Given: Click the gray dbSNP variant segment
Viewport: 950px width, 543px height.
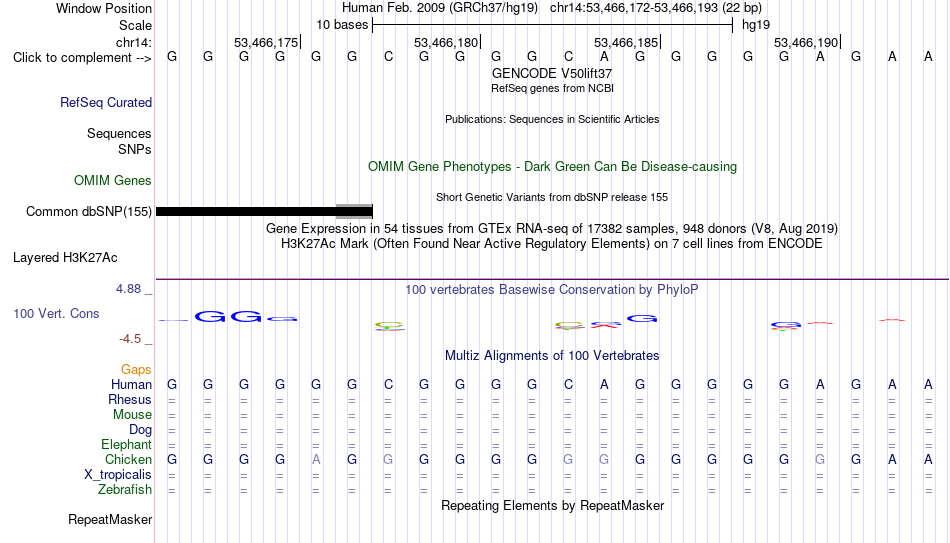Looking at the screenshot, I should pyautogui.click(x=354, y=212).
